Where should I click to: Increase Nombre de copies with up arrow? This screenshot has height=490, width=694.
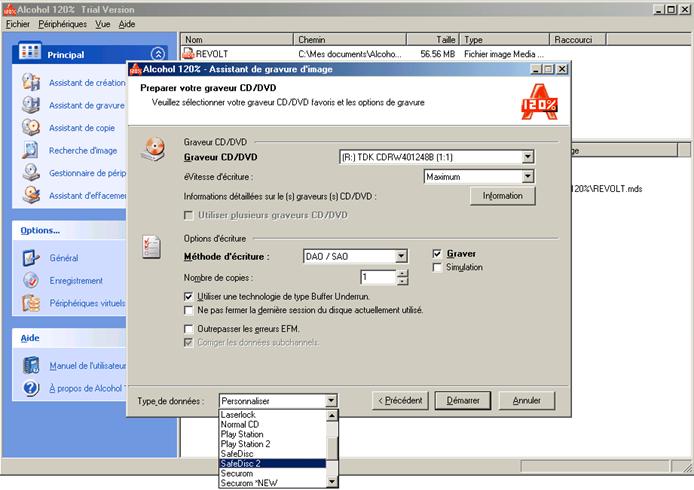(402, 274)
